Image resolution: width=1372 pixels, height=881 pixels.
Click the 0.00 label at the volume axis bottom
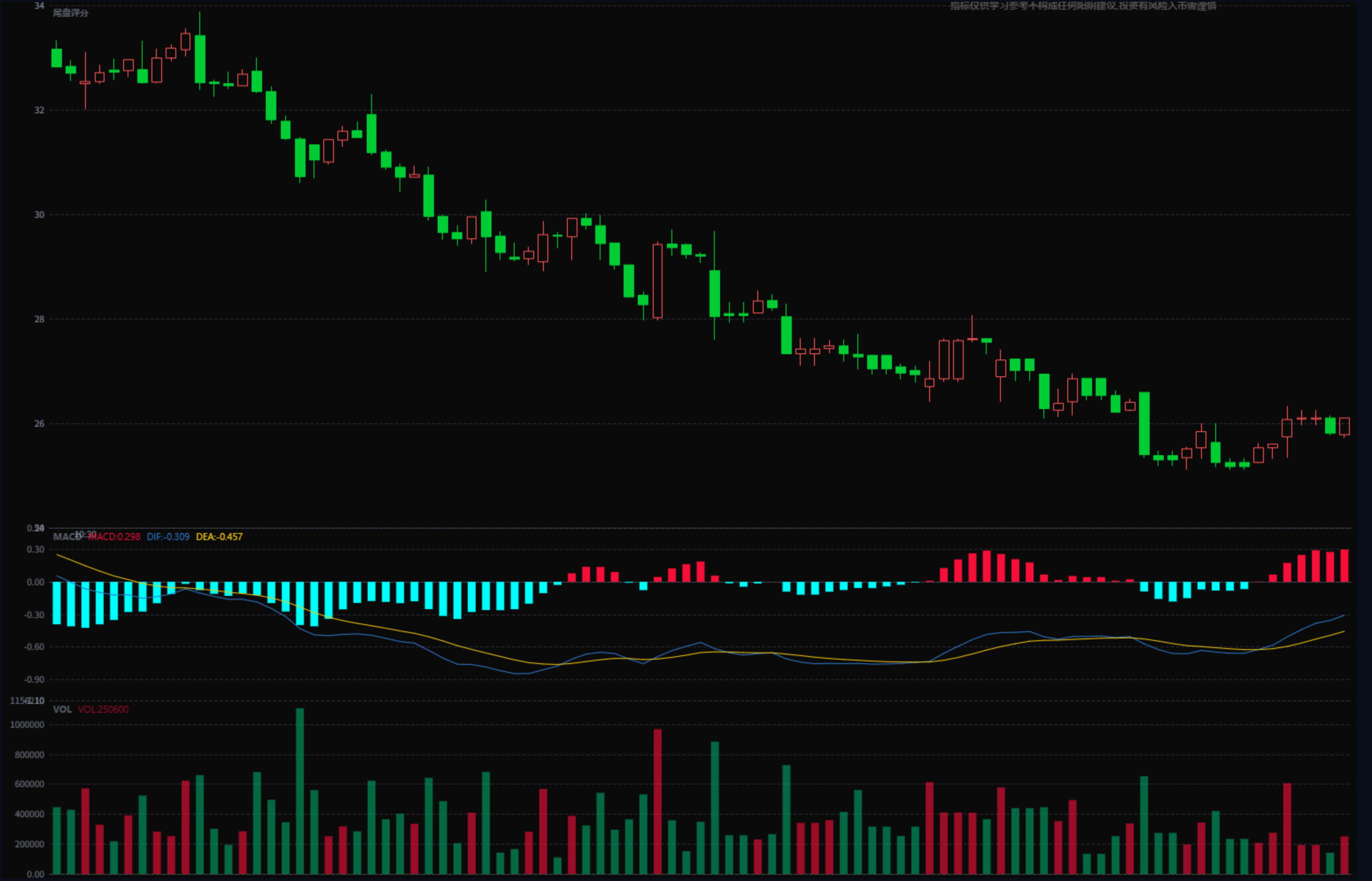pyautogui.click(x=36, y=874)
